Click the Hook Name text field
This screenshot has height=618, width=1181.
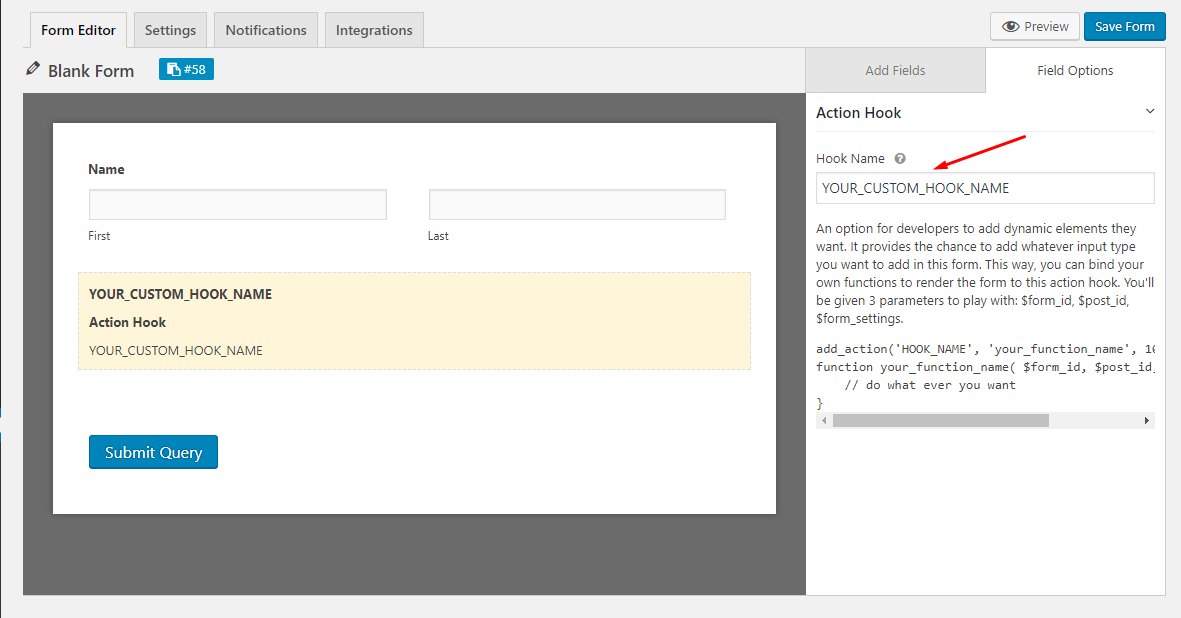pos(985,188)
